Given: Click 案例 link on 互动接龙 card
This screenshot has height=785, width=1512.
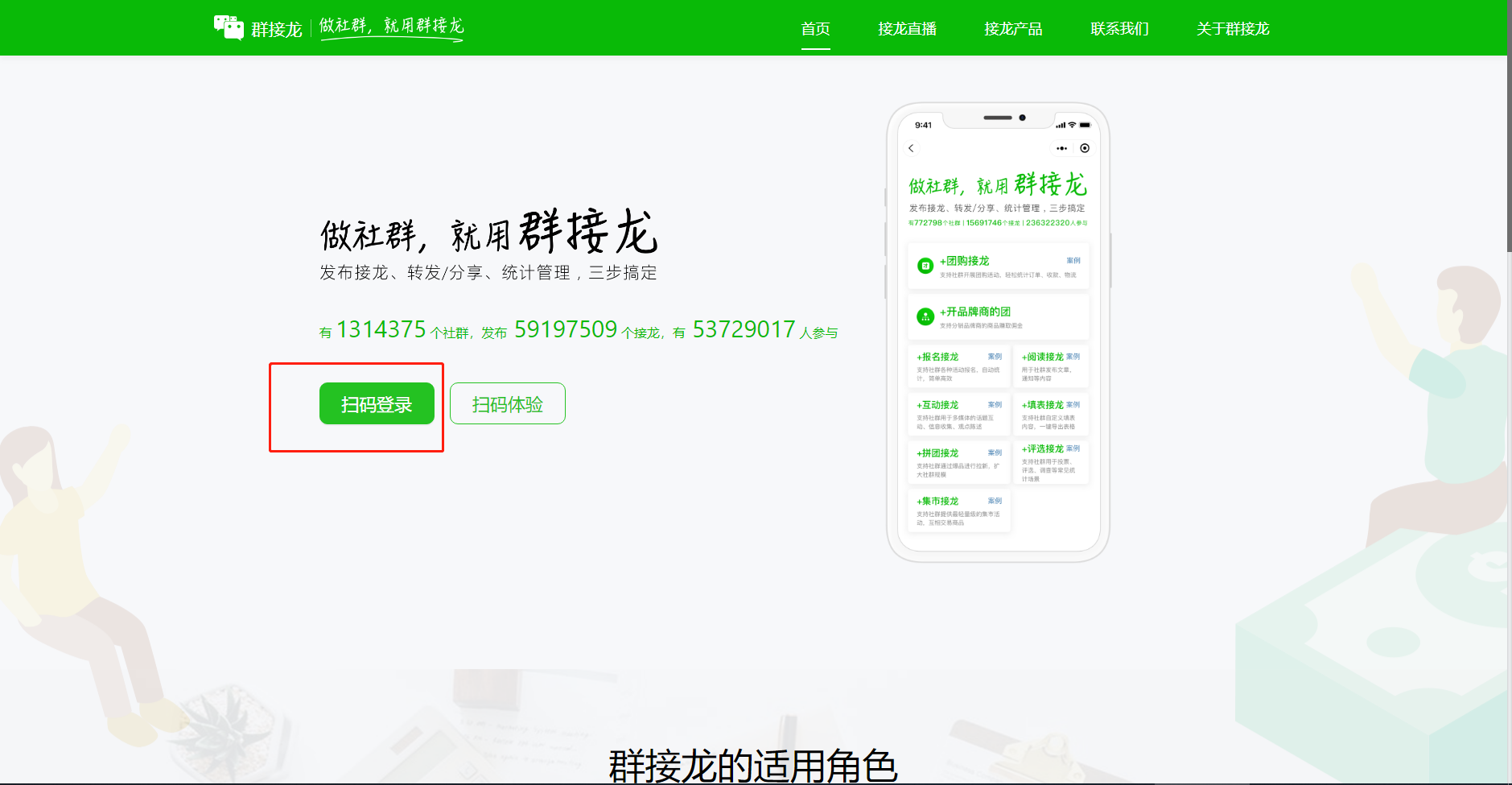Looking at the screenshot, I should (x=995, y=405).
